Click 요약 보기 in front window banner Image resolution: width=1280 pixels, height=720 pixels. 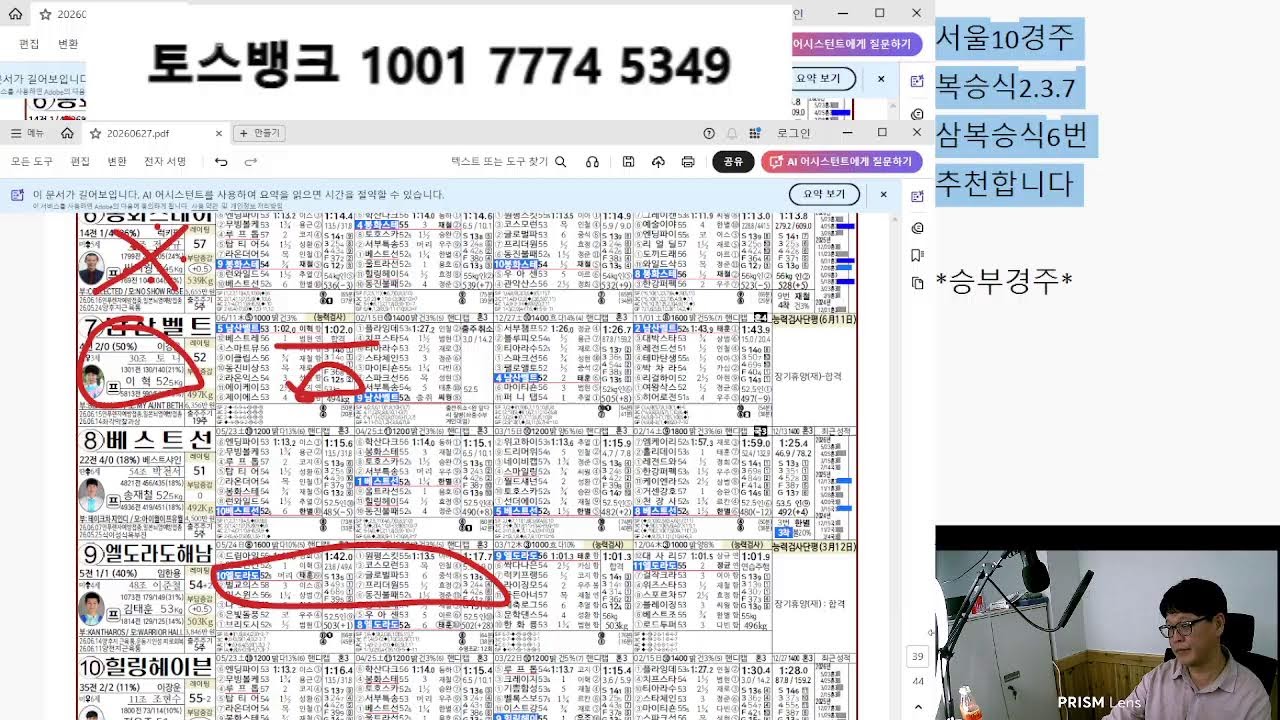[824, 194]
